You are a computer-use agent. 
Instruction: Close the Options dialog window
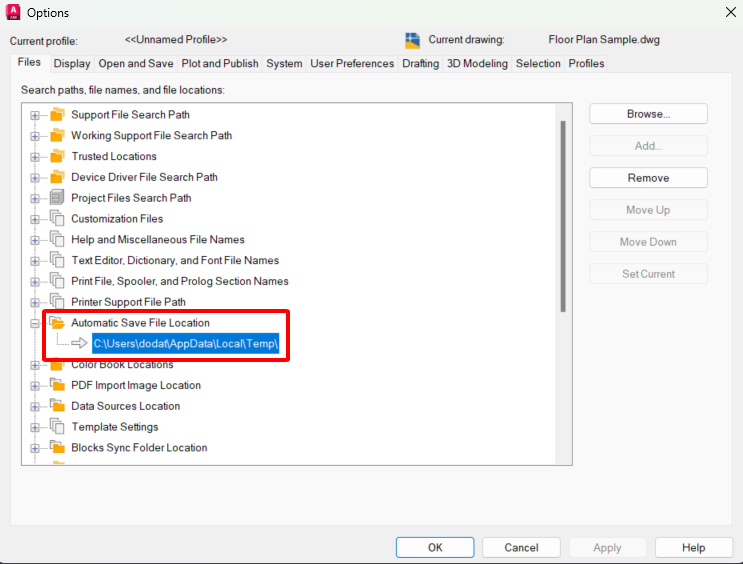tap(731, 12)
